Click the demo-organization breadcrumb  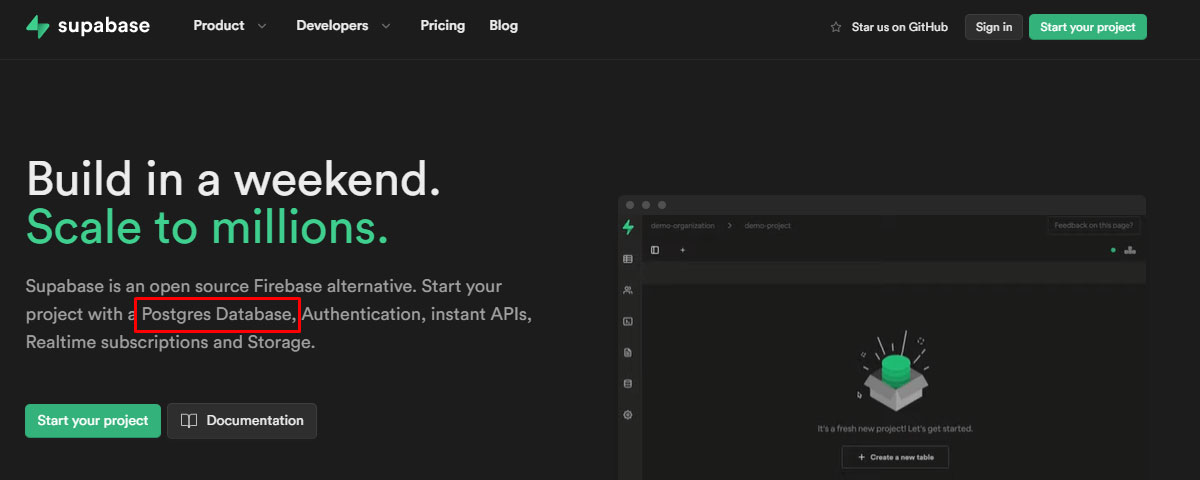(683, 226)
